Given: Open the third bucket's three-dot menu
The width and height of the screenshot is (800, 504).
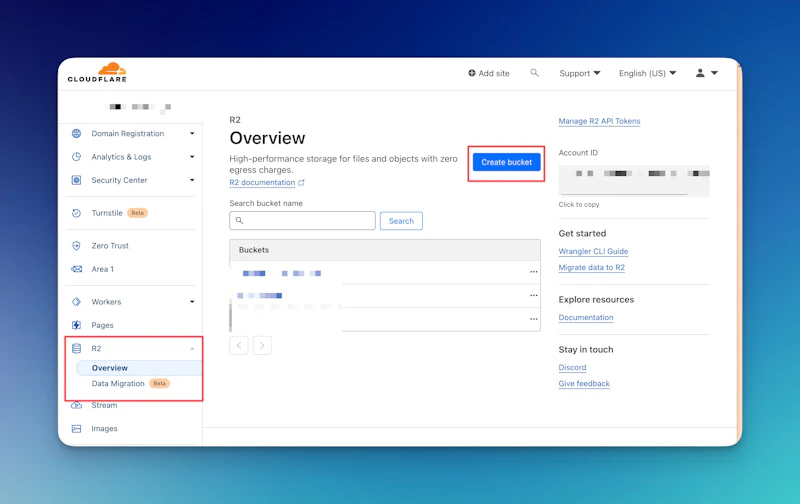Looking at the screenshot, I should 534,319.
